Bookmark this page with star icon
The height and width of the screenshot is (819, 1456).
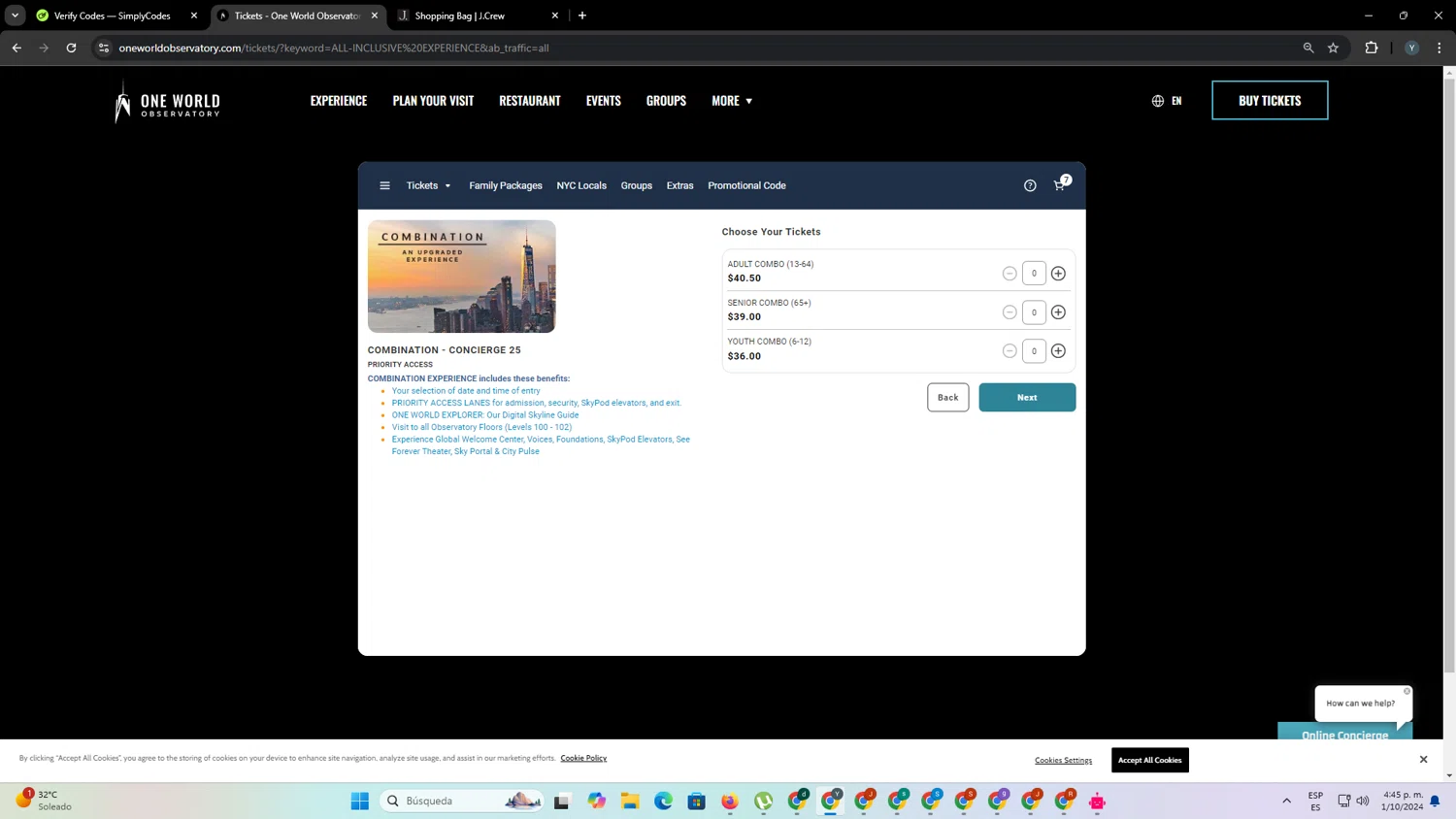click(x=1333, y=48)
